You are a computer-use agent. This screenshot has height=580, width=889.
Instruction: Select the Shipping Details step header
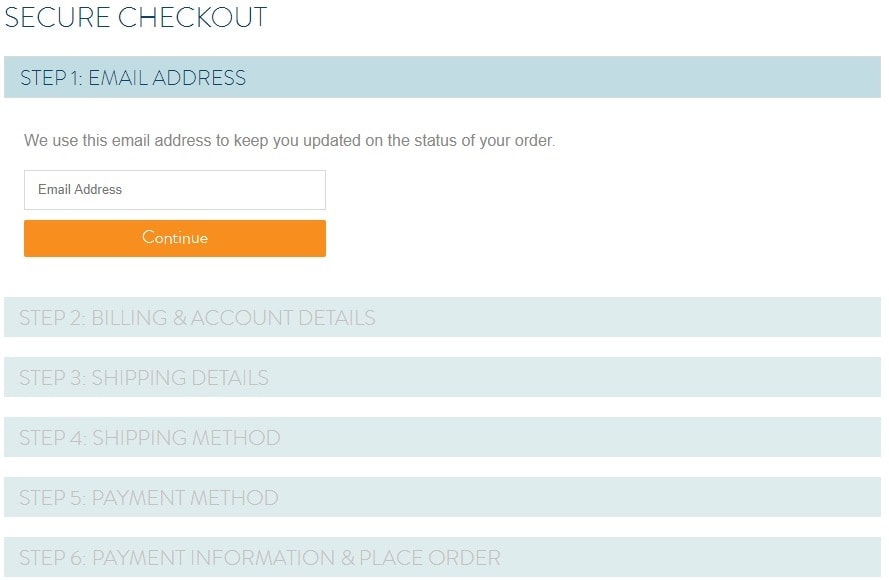pos(144,378)
